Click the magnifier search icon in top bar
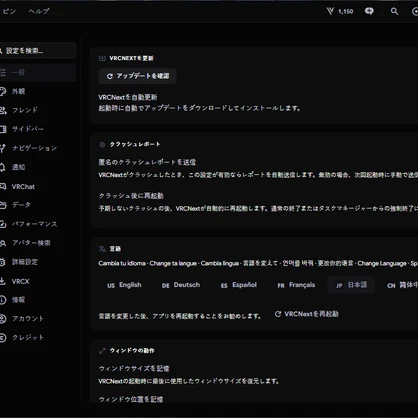The image size is (418, 418). (x=394, y=12)
